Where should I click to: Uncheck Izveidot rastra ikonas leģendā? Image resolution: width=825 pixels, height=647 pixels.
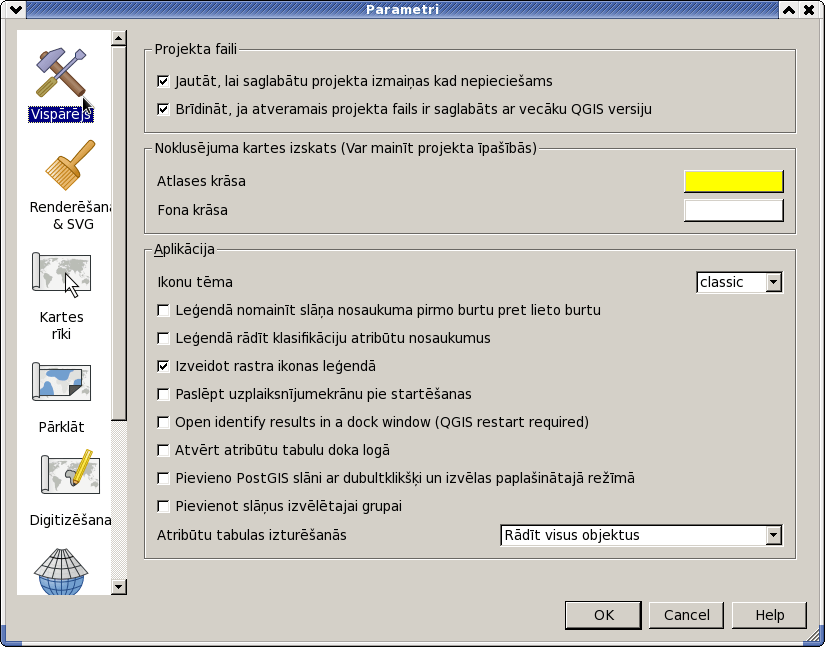tap(163, 366)
